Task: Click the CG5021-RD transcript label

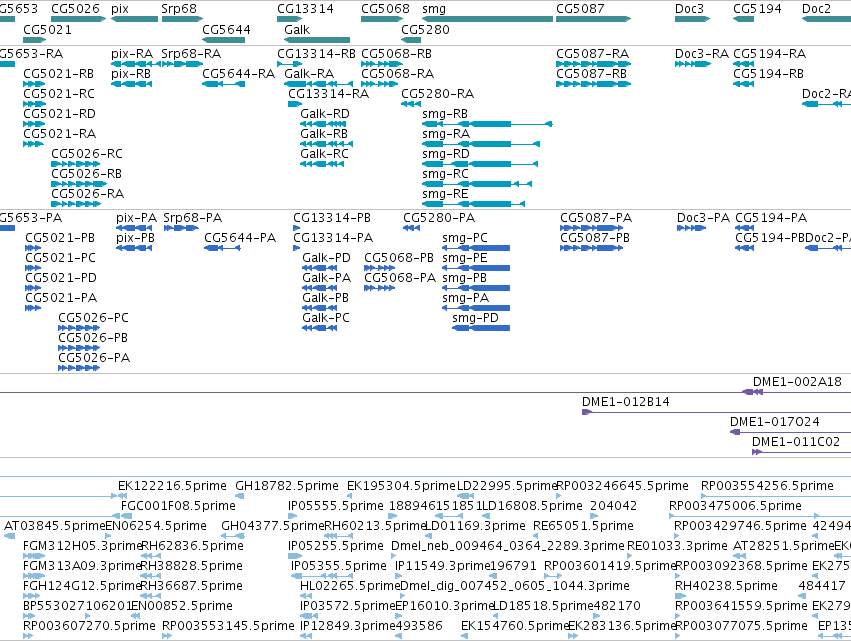Action: 59,114
